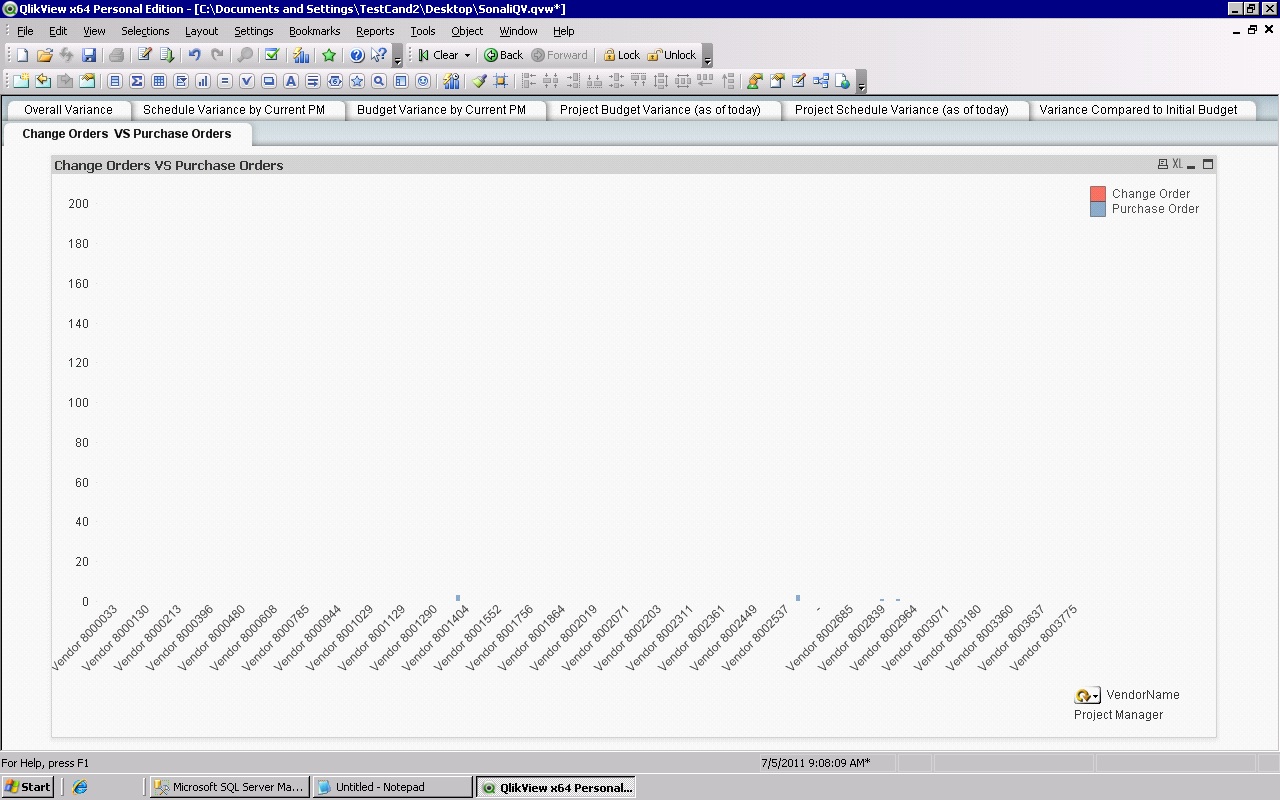Click the Windows Start button
This screenshot has width=1280, height=800.
tap(27, 787)
